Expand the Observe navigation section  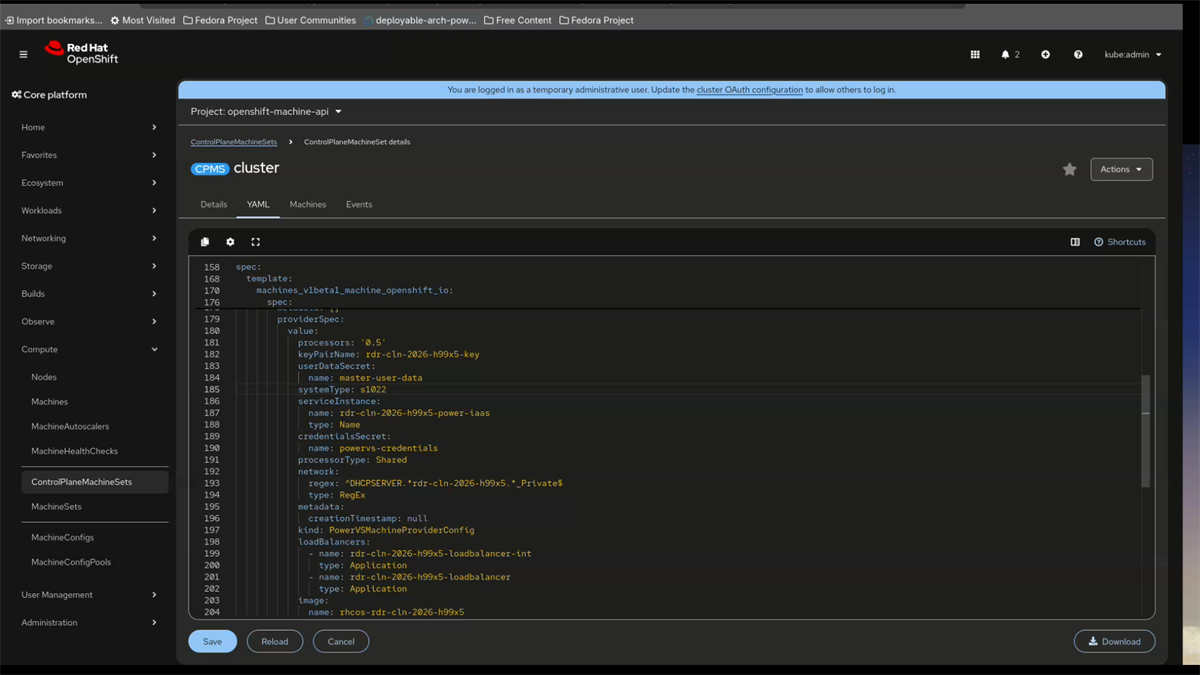pos(89,321)
